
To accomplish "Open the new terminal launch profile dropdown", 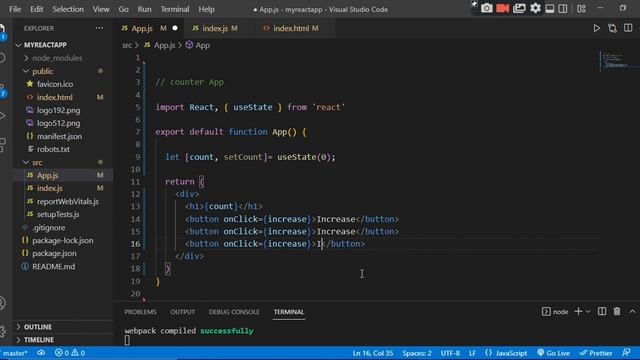I will point(588,311).
